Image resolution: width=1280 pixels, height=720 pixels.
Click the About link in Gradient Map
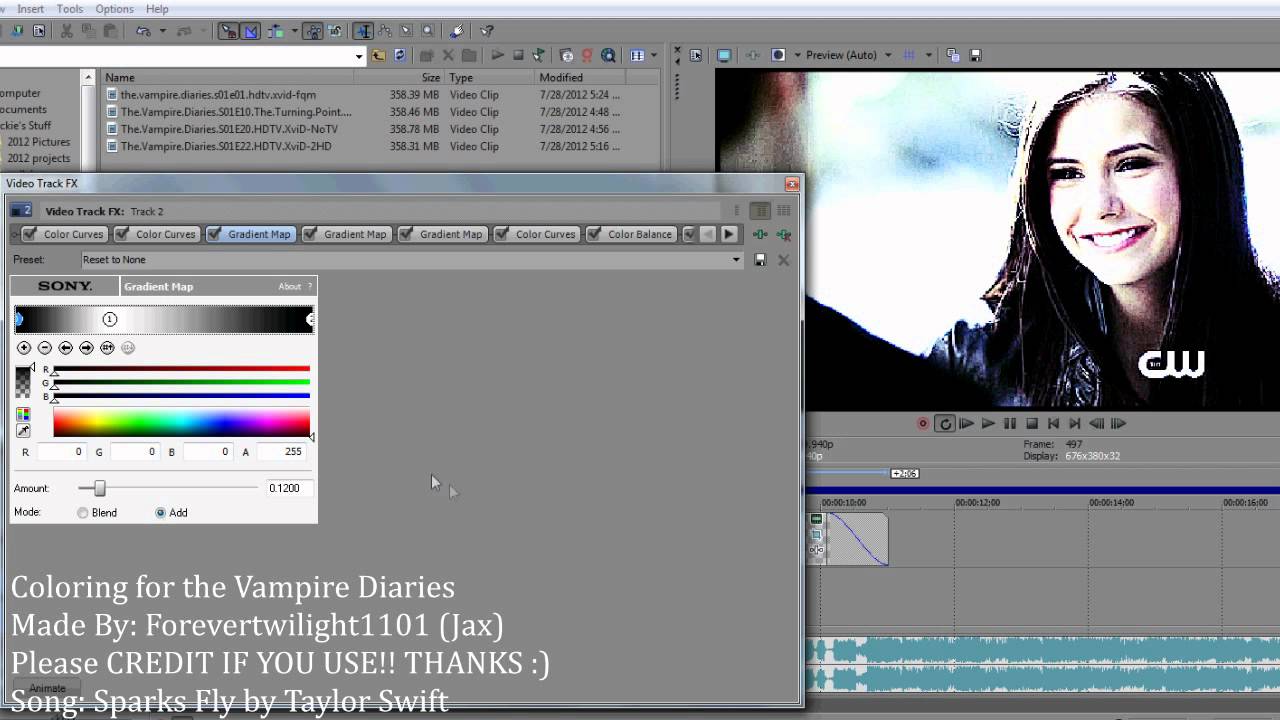[x=289, y=287]
